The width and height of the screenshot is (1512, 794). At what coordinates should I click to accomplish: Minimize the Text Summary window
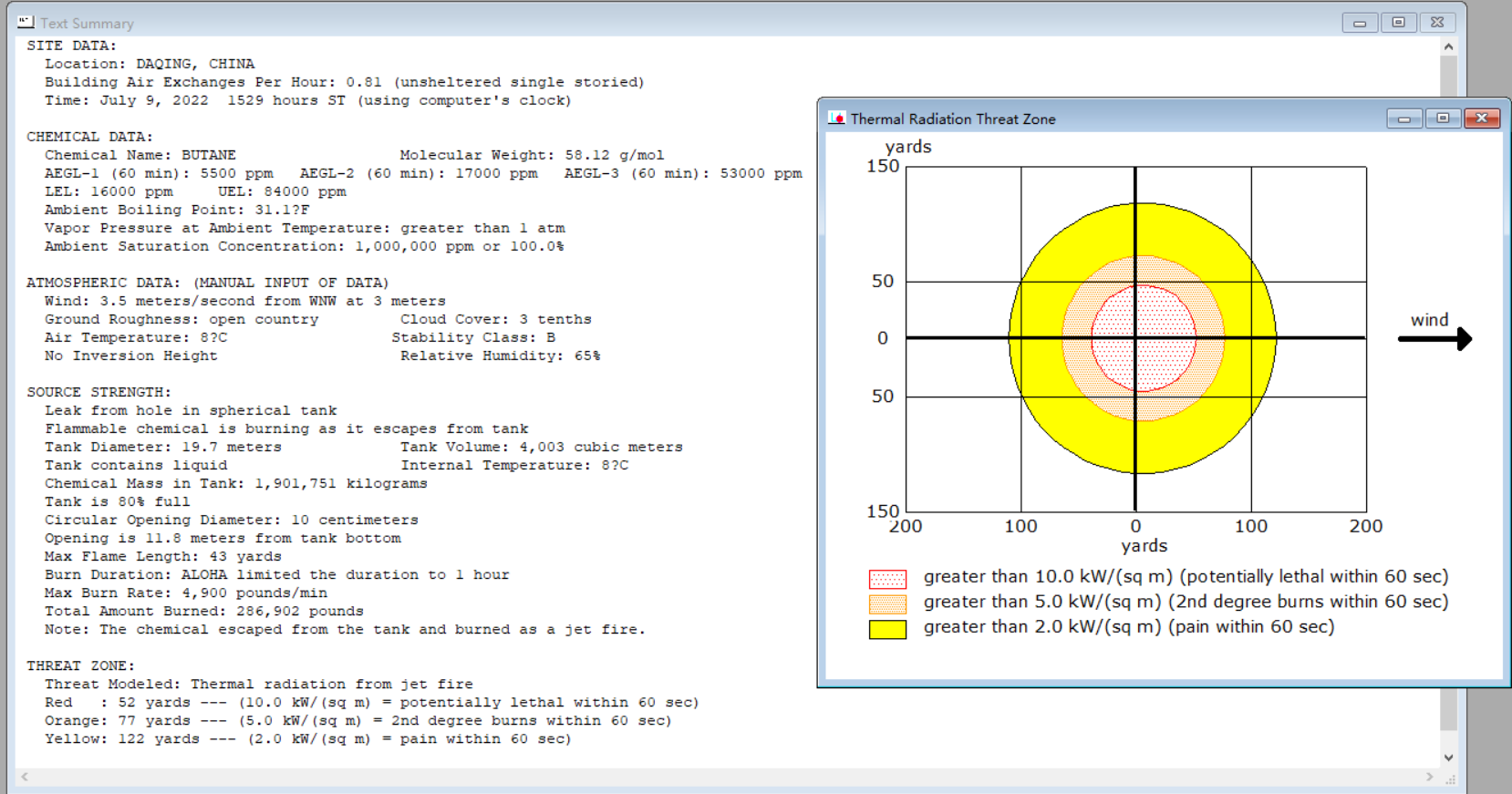click(1359, 23)
